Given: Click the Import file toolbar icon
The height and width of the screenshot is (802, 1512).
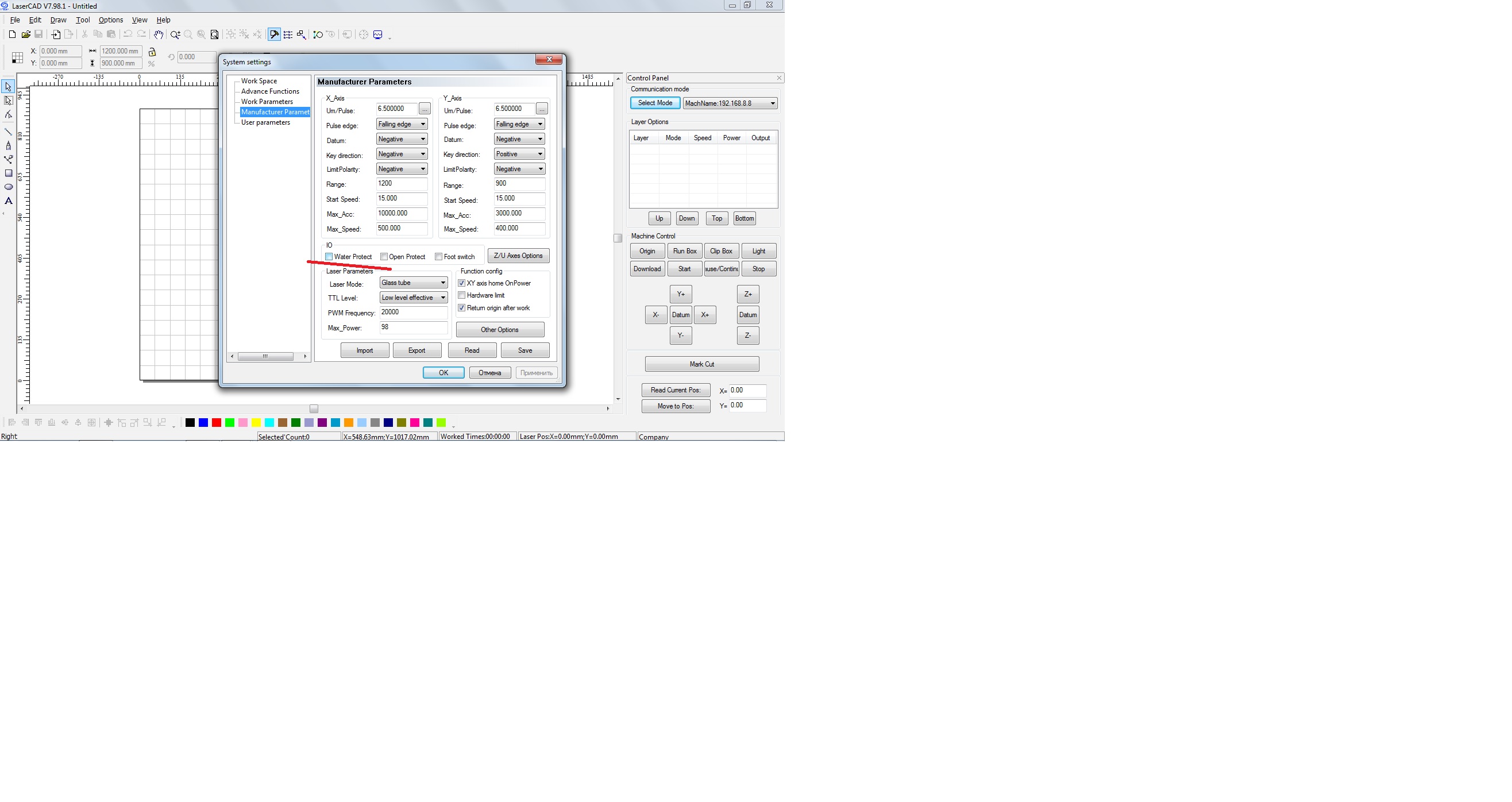Looking at the screenshot, I should (56, 34).
